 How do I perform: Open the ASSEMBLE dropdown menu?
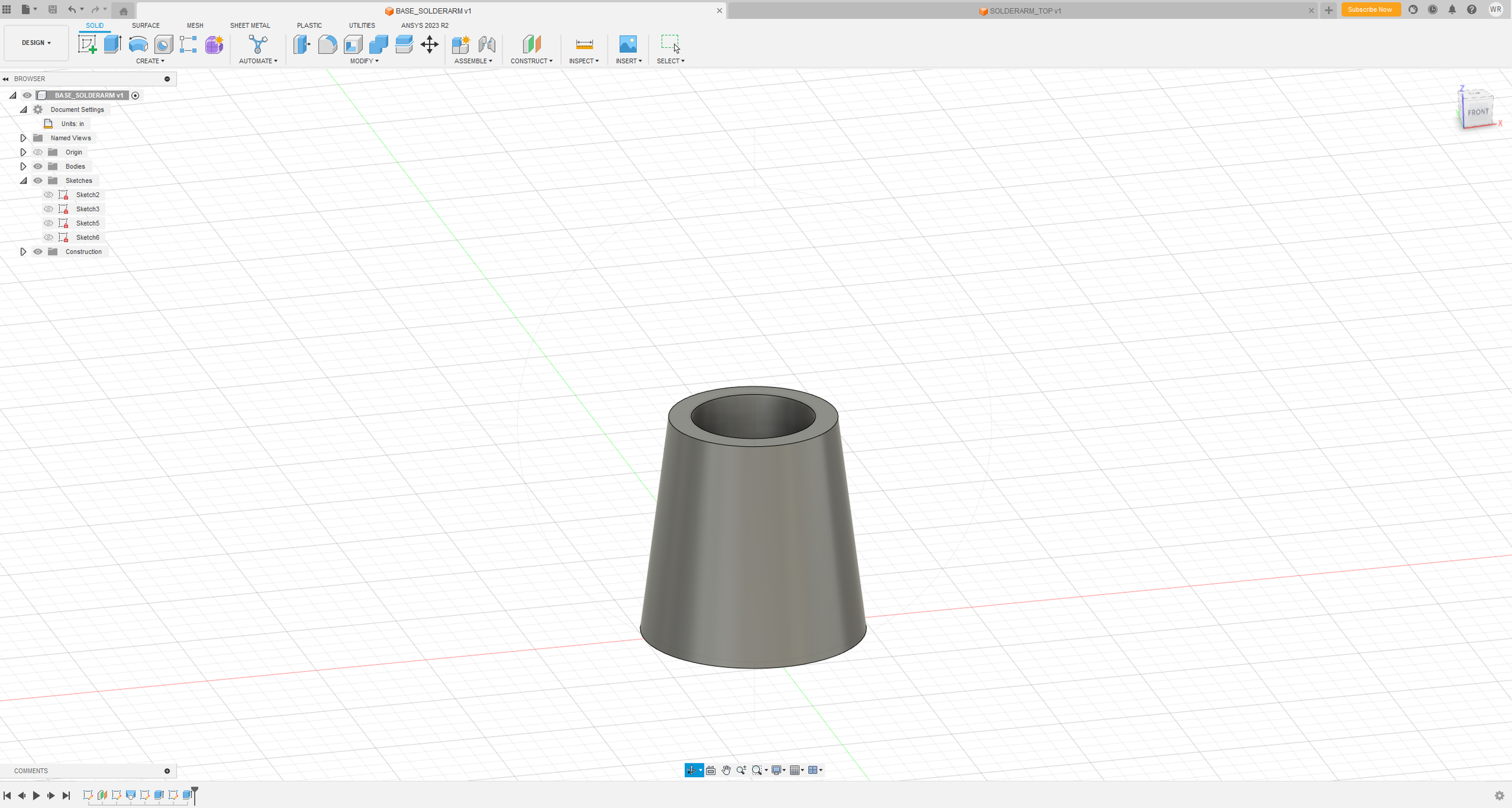tap(473, 61)
